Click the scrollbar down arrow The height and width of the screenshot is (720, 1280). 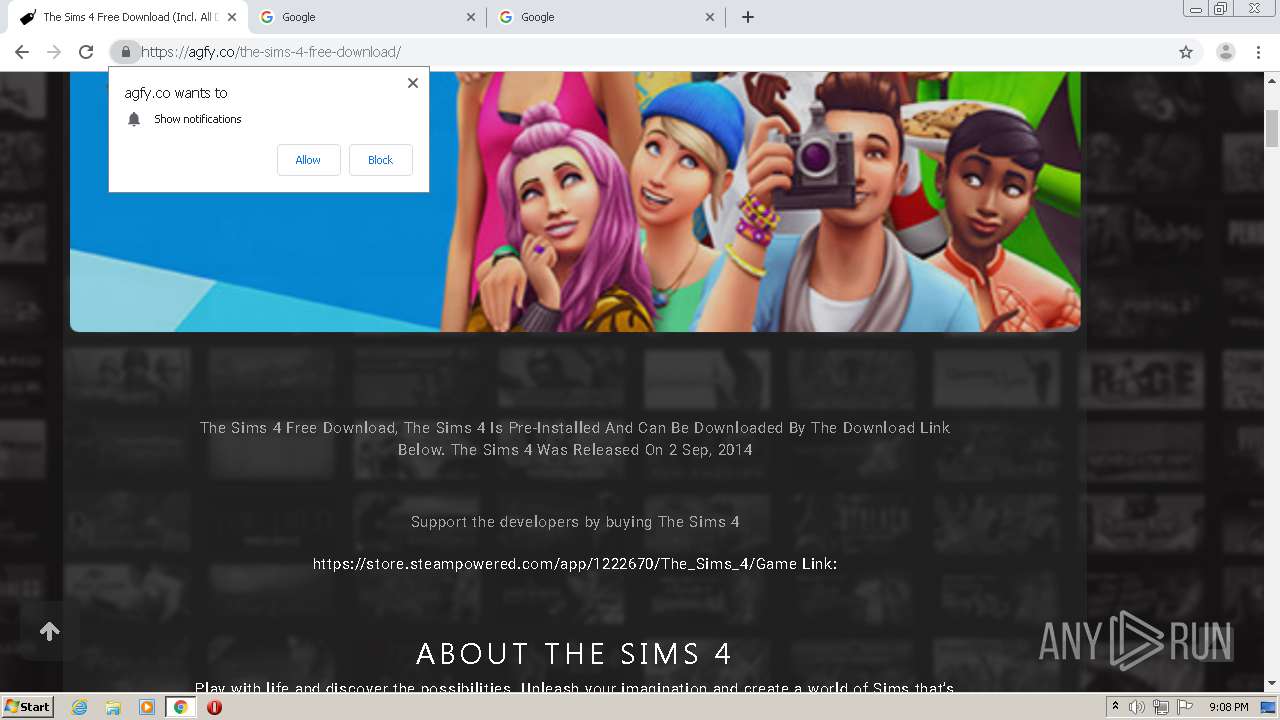[1272, 684]
